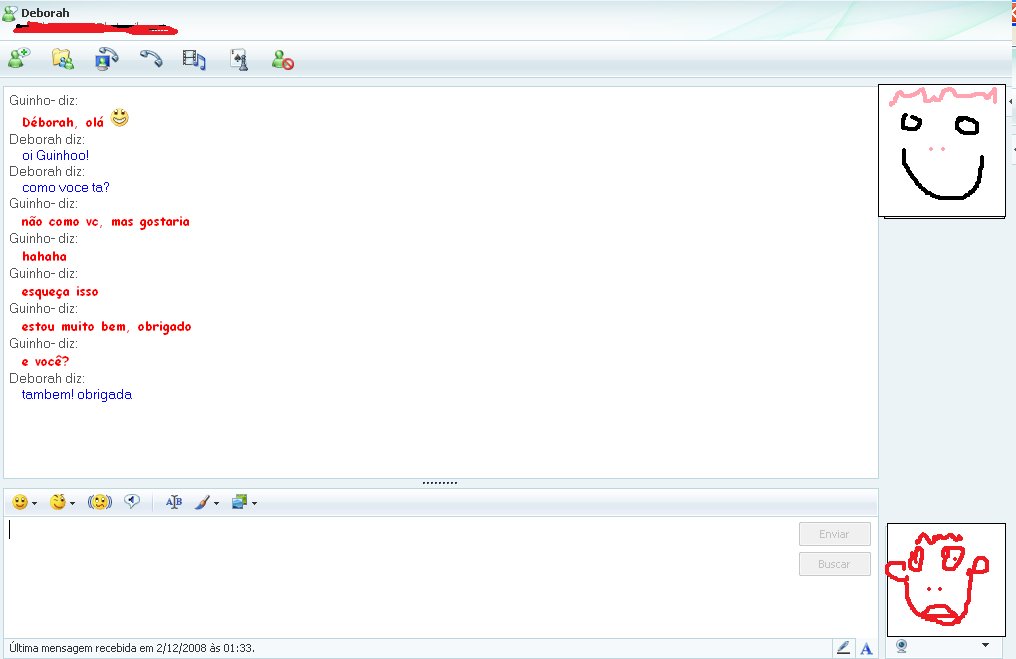Click the message 'esqueça isso'

pos(60,292)
